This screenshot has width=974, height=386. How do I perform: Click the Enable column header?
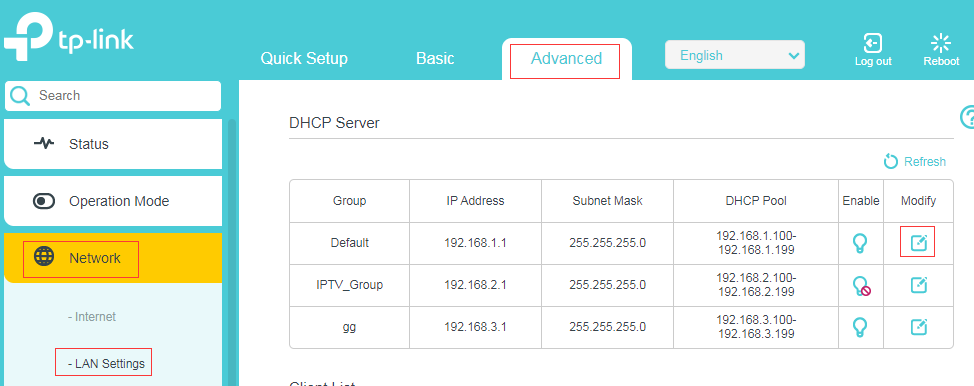pos(861,201)
